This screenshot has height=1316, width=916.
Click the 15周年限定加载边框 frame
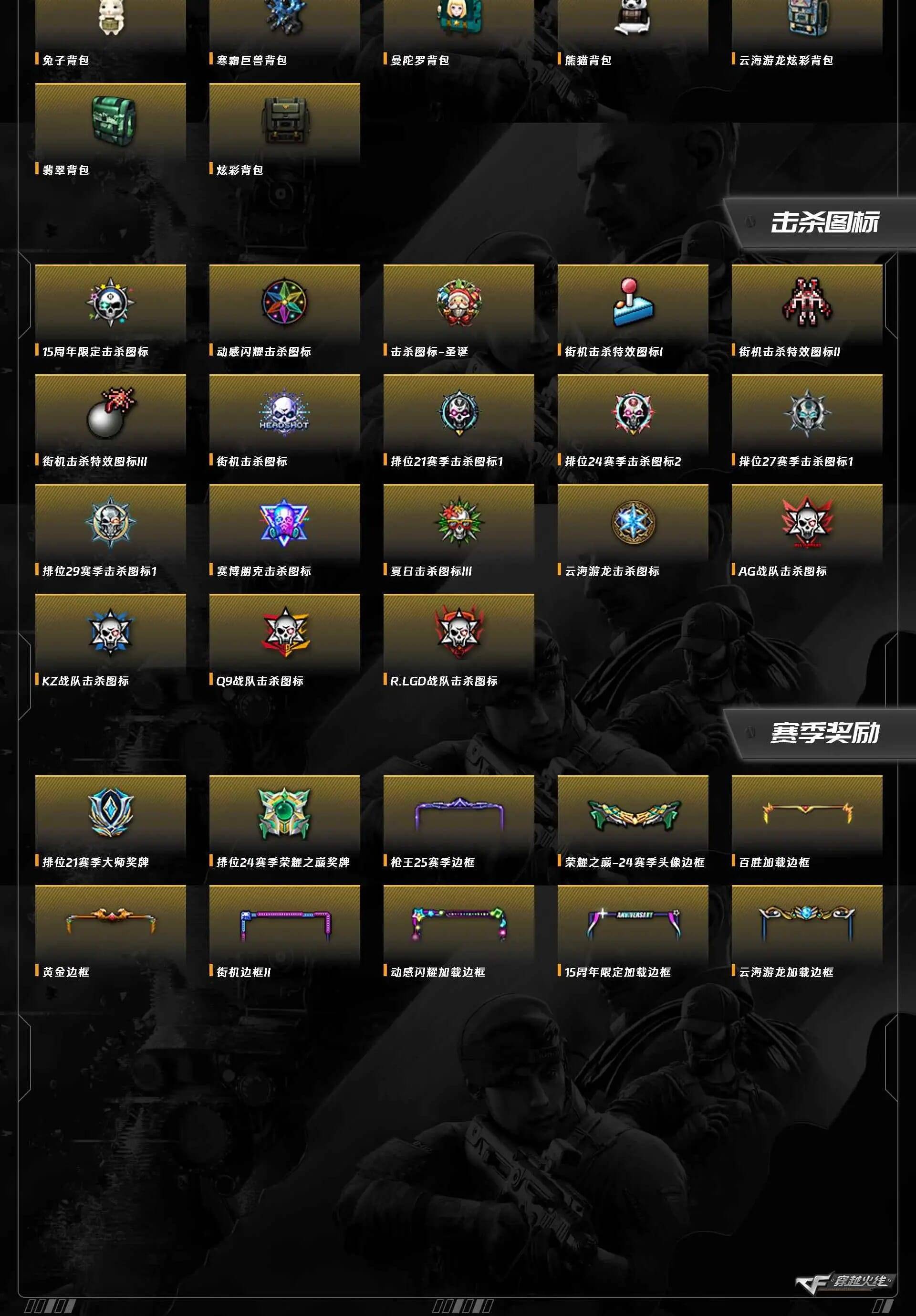pos(633,924)
